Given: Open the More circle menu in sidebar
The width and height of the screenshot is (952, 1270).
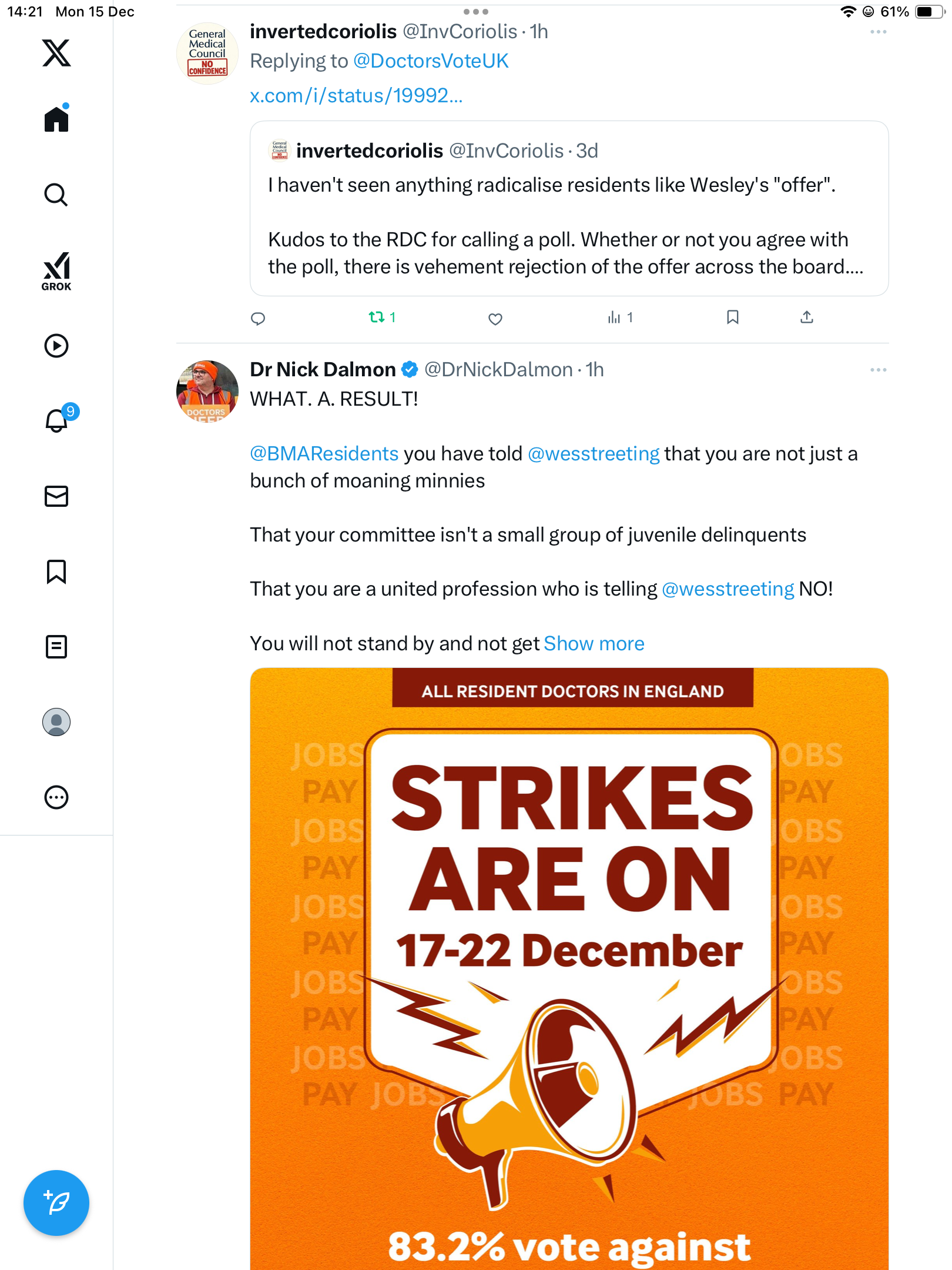Looking at the screenshot, I should [x=56, y=797].
